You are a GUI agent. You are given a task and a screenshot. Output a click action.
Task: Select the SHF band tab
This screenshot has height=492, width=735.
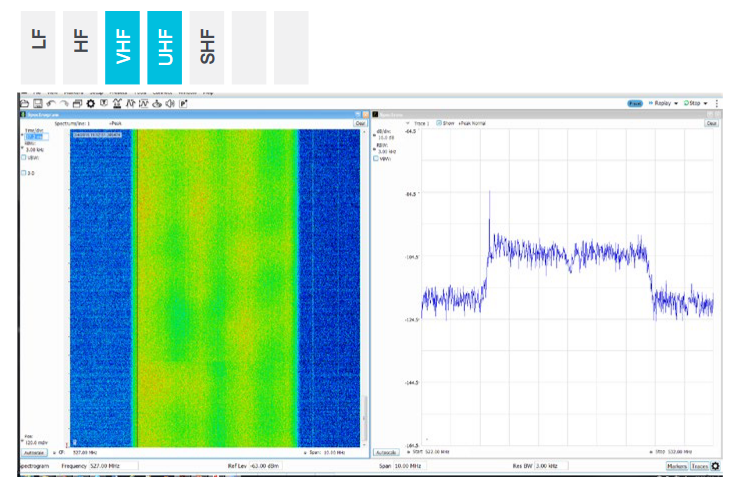(x=207, y=48)
